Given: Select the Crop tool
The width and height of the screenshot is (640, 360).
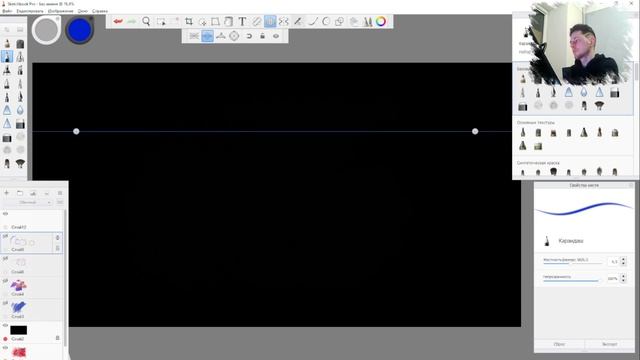Looking at the screenshot, I should tap(189, 21).
